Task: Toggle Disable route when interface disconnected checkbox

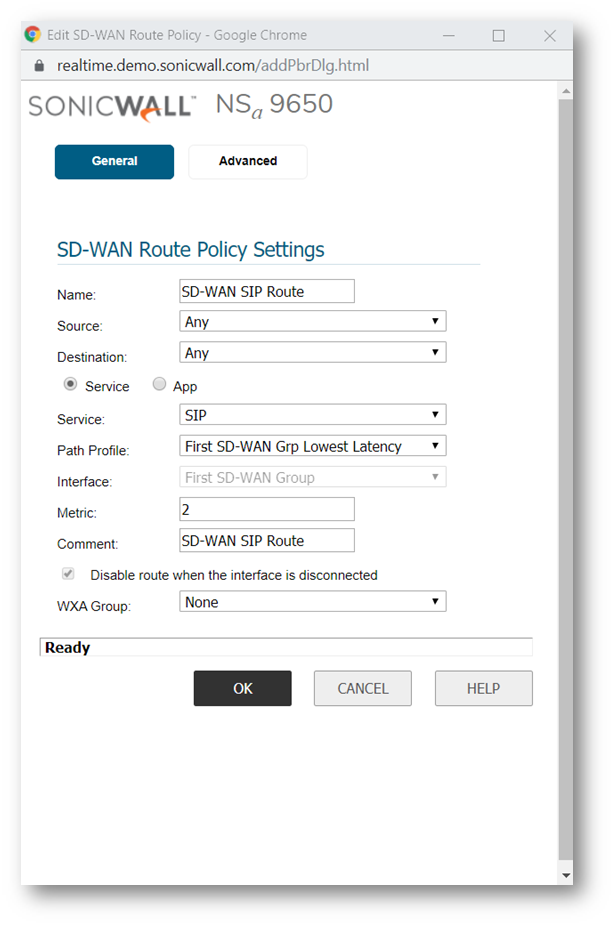Action: 69,575
